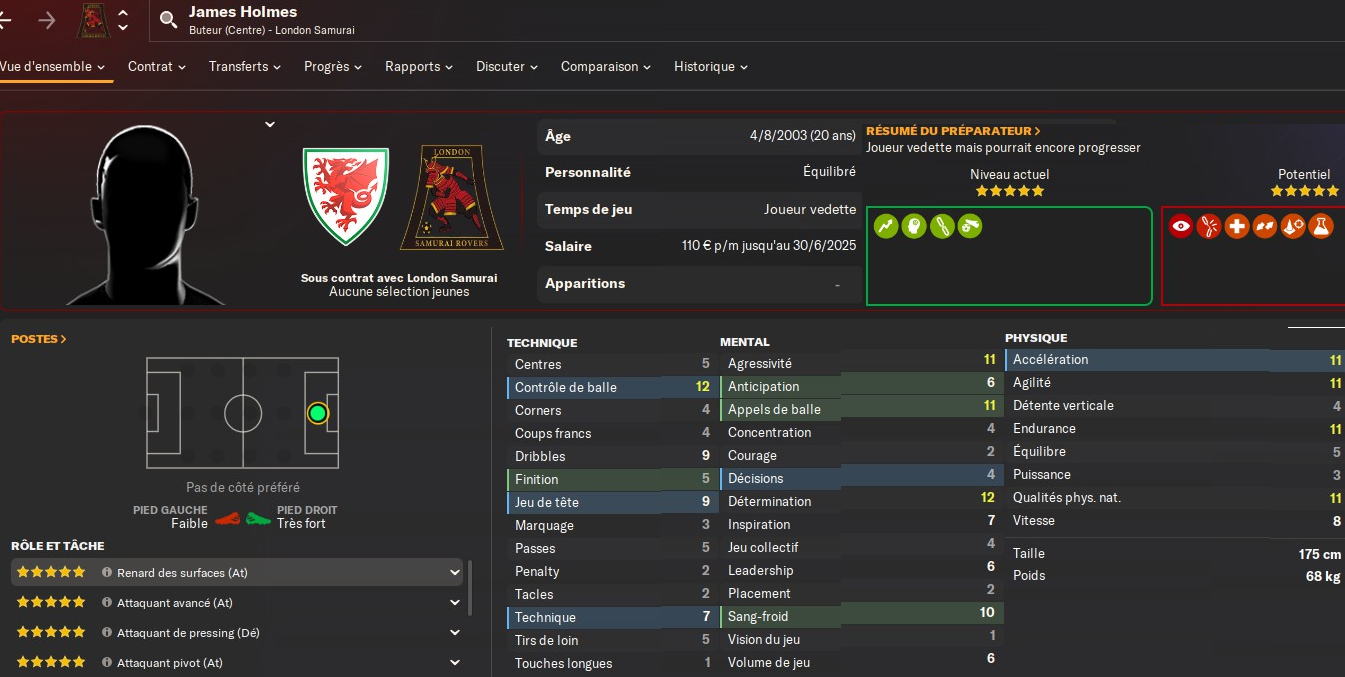Open the Résumé du préparateur link
The height and width of the screenshot is (677, 1345).
coord(953,131)
